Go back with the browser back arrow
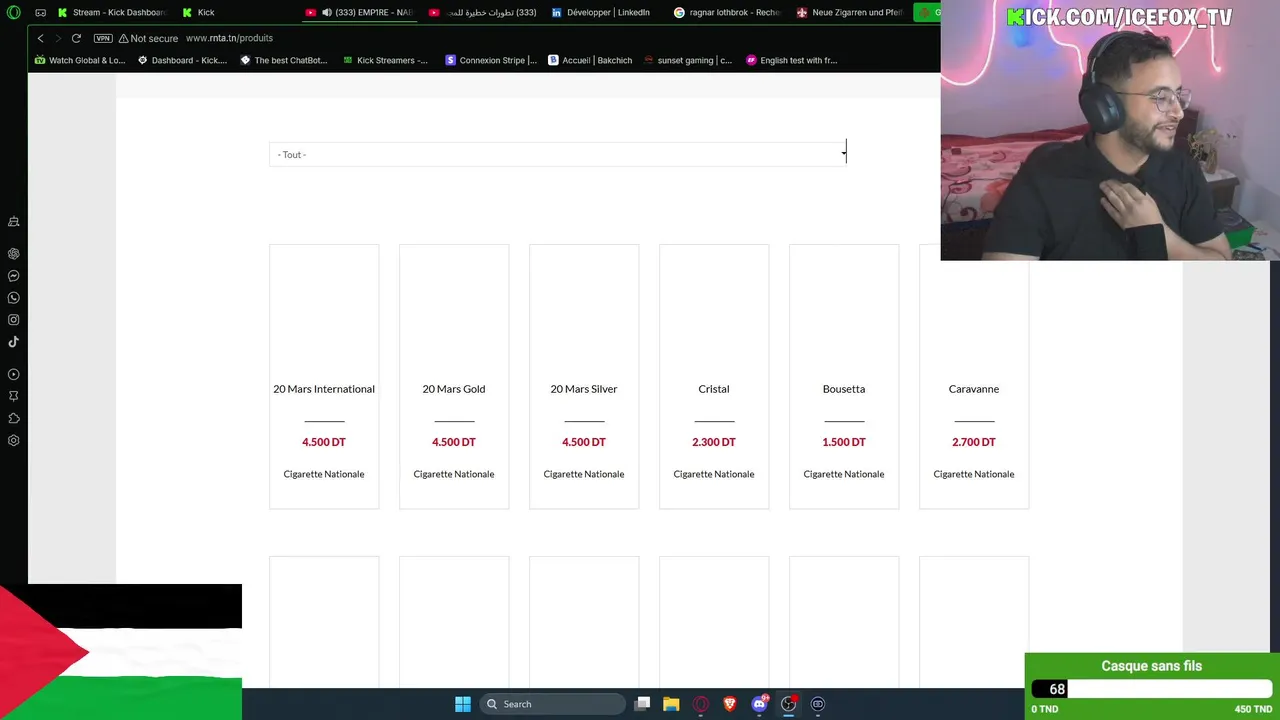 [x=40, y=38]
